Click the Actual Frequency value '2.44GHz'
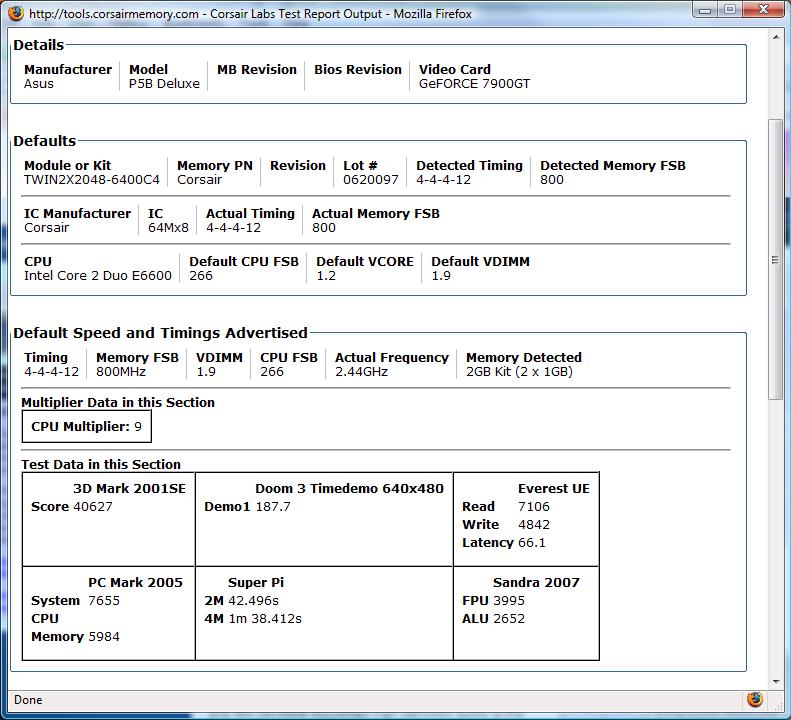The width and height of the screenshot is (791, 720). point(361,372)
